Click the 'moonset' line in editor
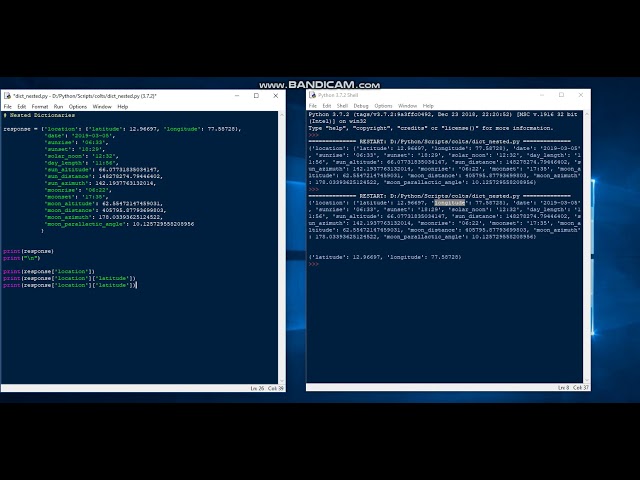Viewport: 640px width, 480px height. (76, 197)
